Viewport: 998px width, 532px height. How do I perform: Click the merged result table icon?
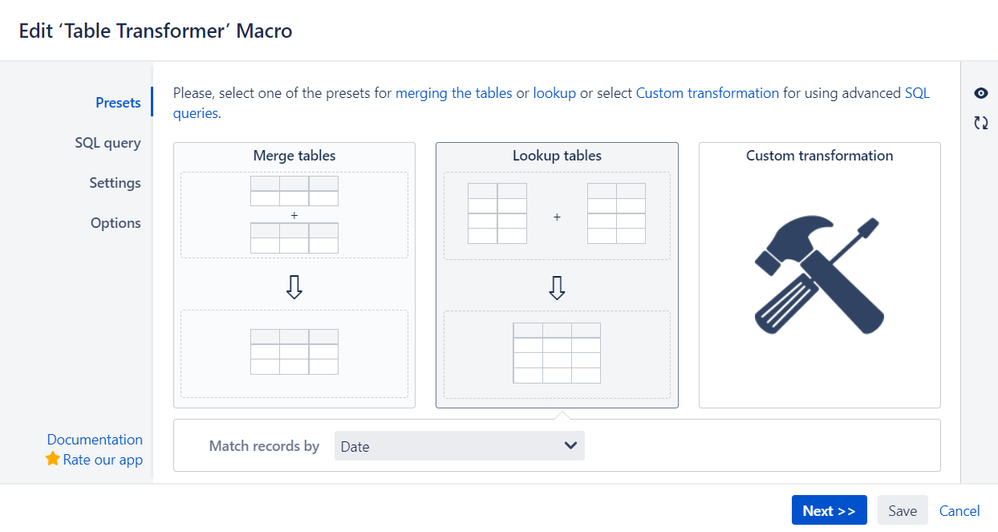[x=294, y=352]
